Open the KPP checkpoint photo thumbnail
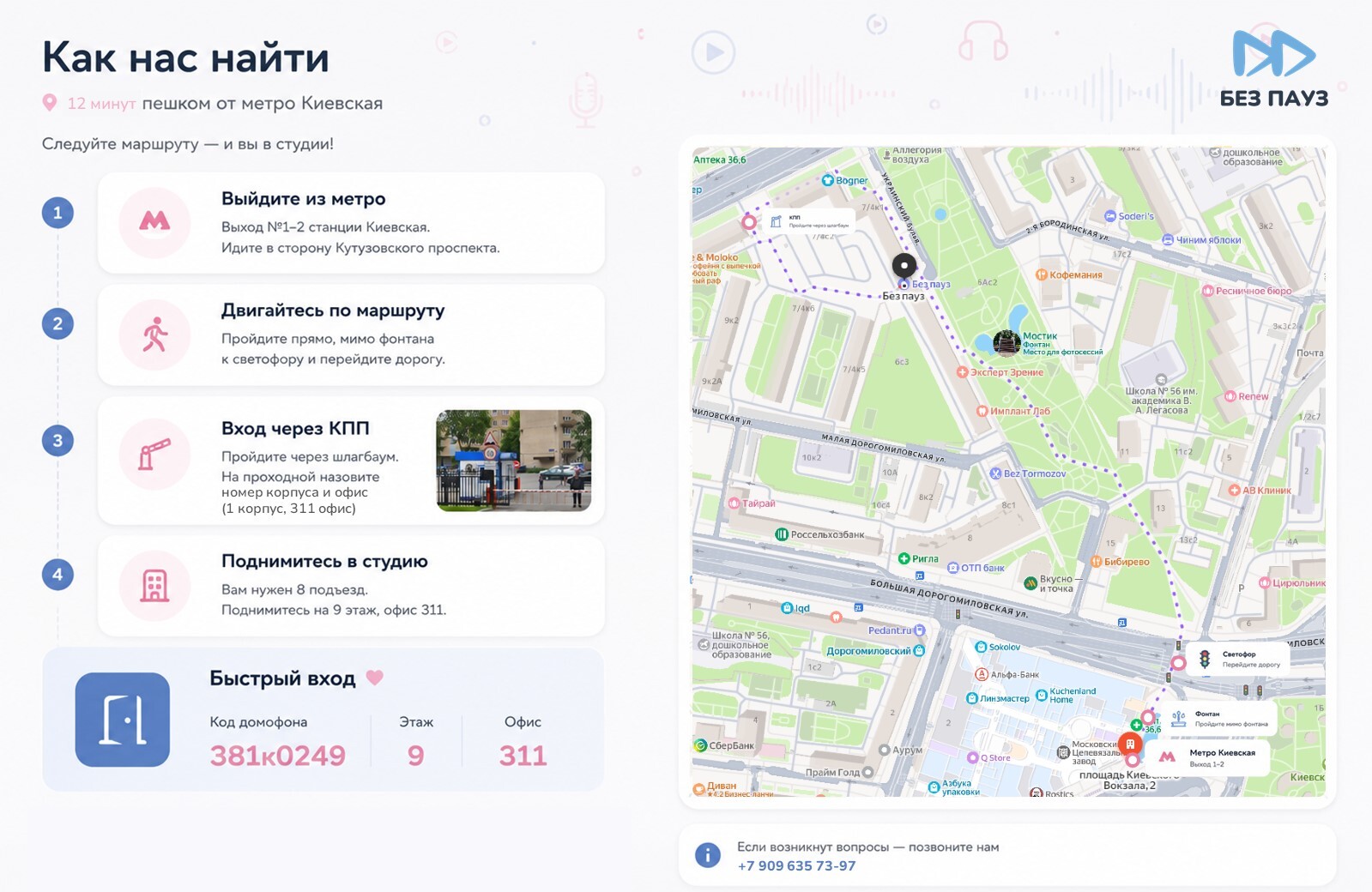The height and width of the screenshot is (892, 1372). [514, 461]
